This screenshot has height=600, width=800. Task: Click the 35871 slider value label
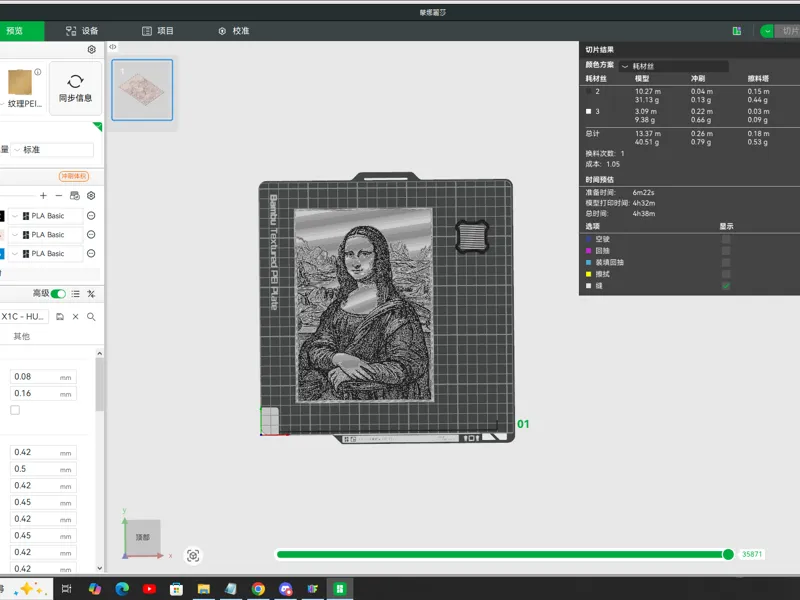[x=752, y=554]
